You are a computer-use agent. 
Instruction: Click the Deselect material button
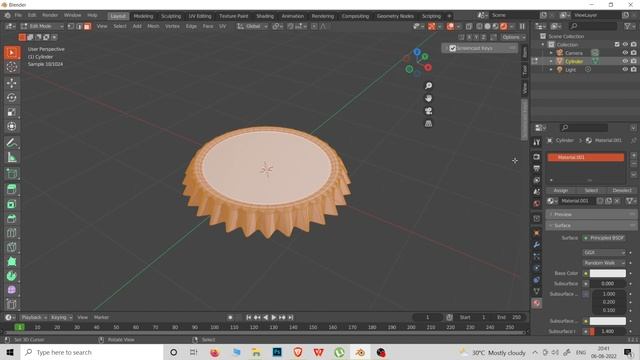(x=622, y=190)
